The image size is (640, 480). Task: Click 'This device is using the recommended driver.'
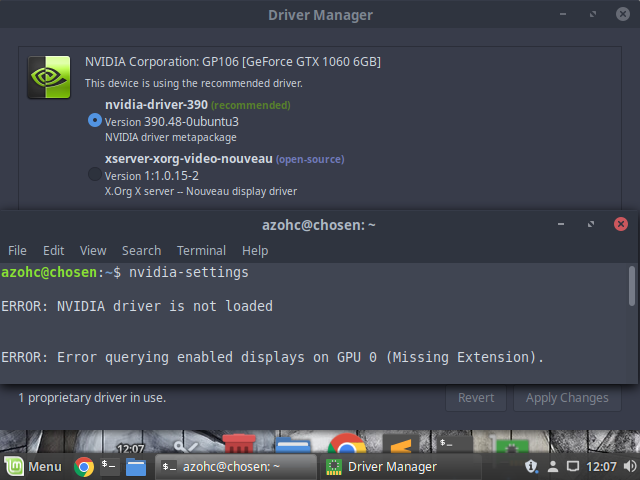pos(193,83)
